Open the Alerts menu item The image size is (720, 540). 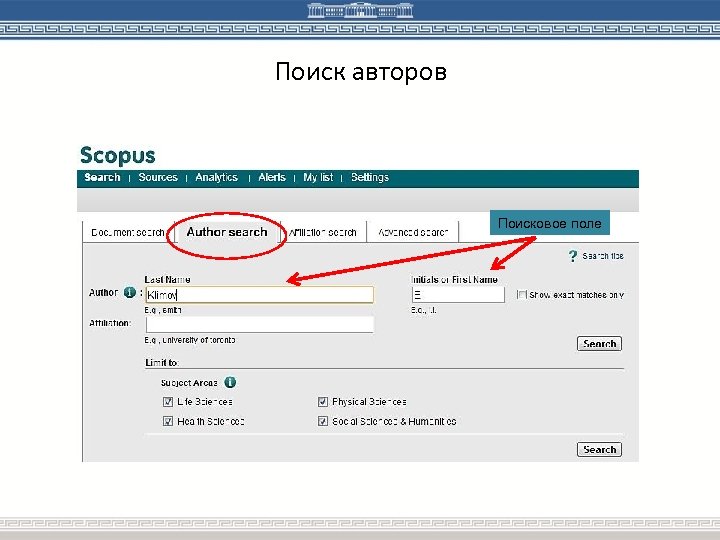tap(272, 177)
